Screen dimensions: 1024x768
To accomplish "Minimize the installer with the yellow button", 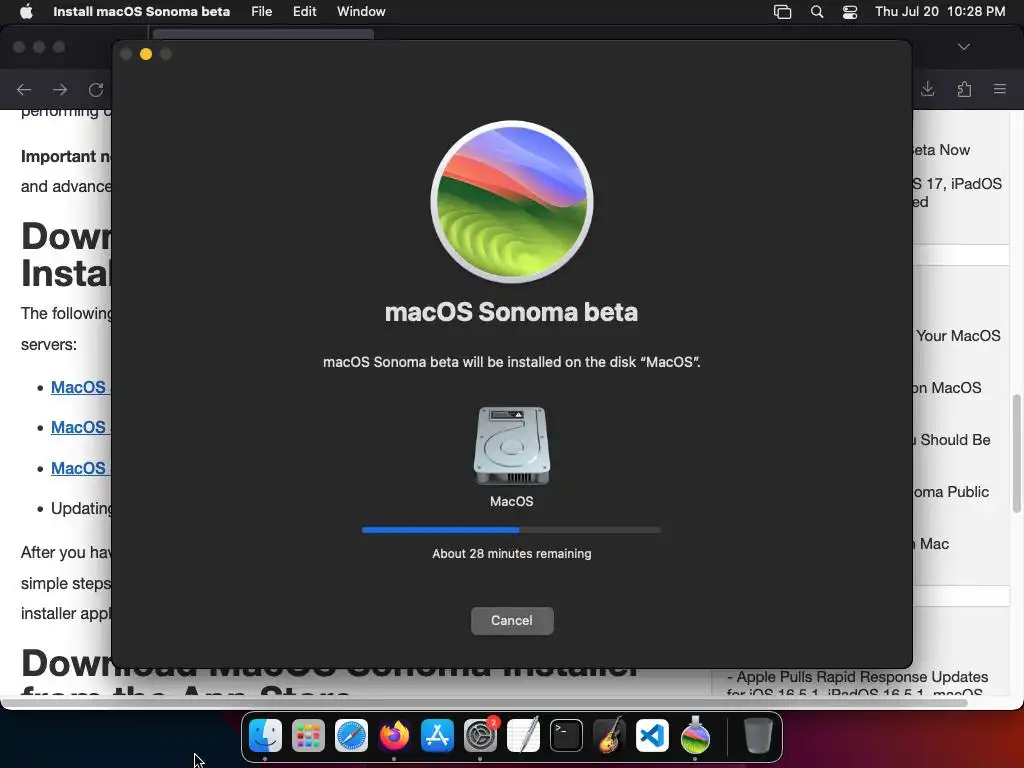I will click(x=146, y=54).
